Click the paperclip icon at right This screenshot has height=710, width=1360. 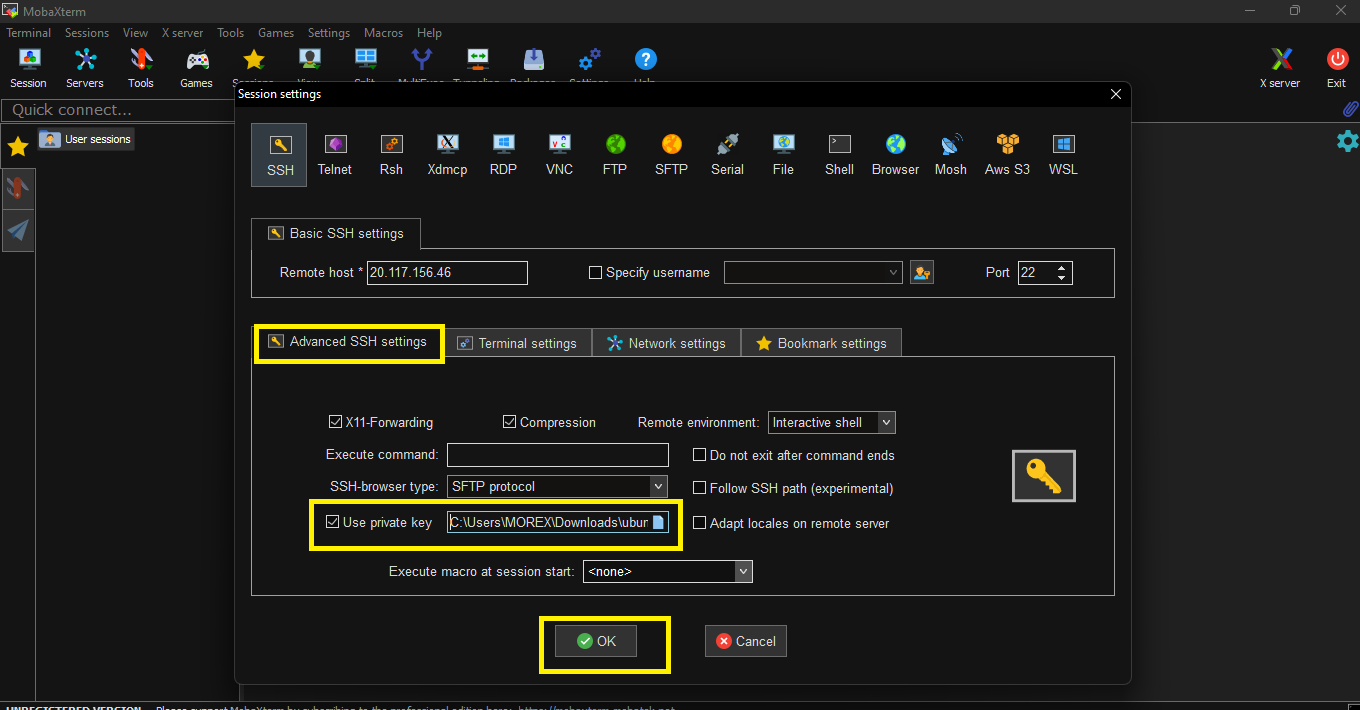click(x=1349, y=109)
